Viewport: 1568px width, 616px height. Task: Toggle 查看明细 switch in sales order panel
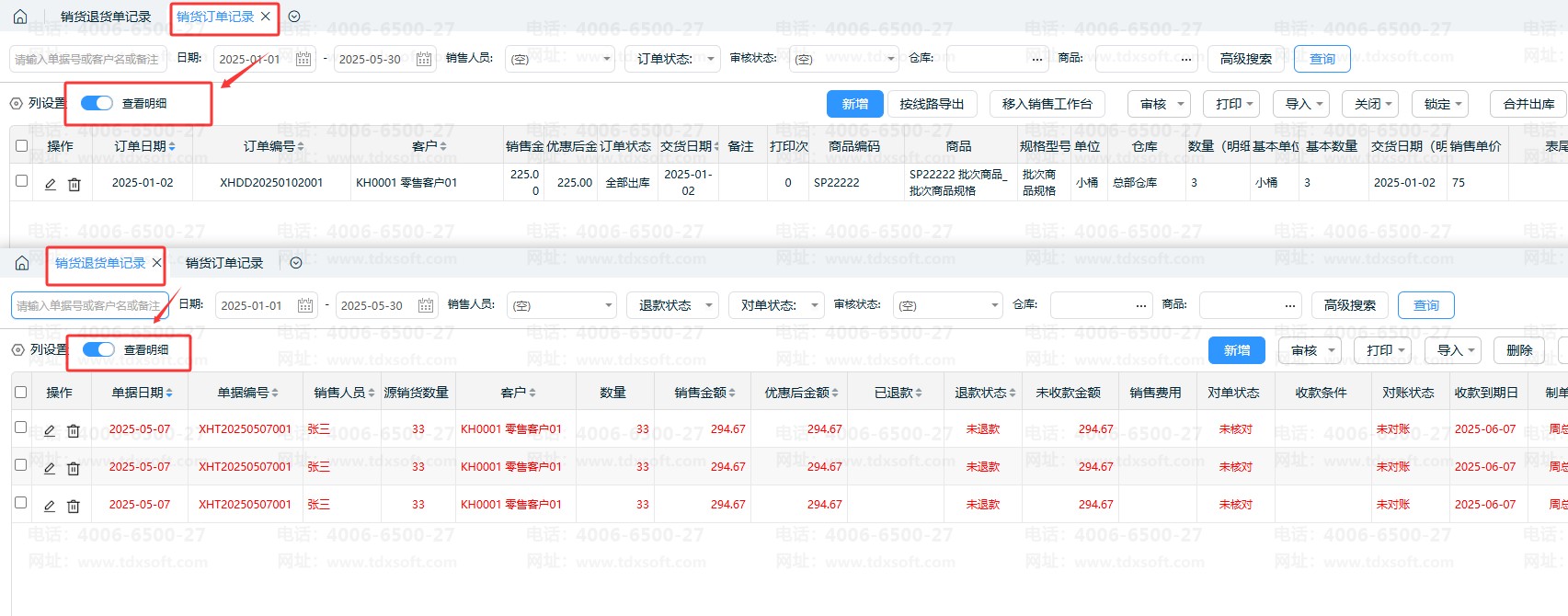(x=97, y=103)
